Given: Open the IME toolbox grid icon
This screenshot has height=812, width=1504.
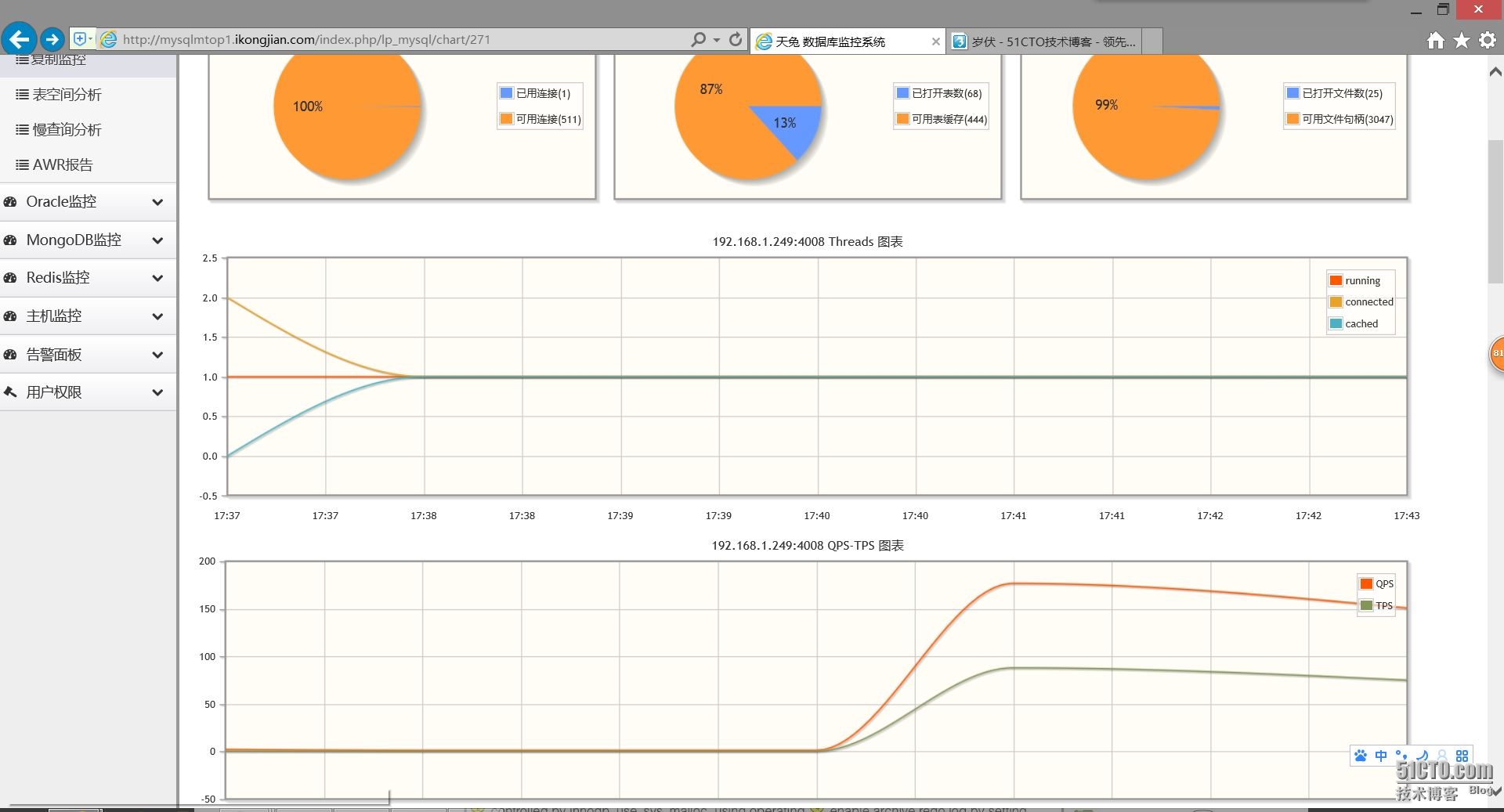Looking at the screenshot, I should tap(1462, 756).
